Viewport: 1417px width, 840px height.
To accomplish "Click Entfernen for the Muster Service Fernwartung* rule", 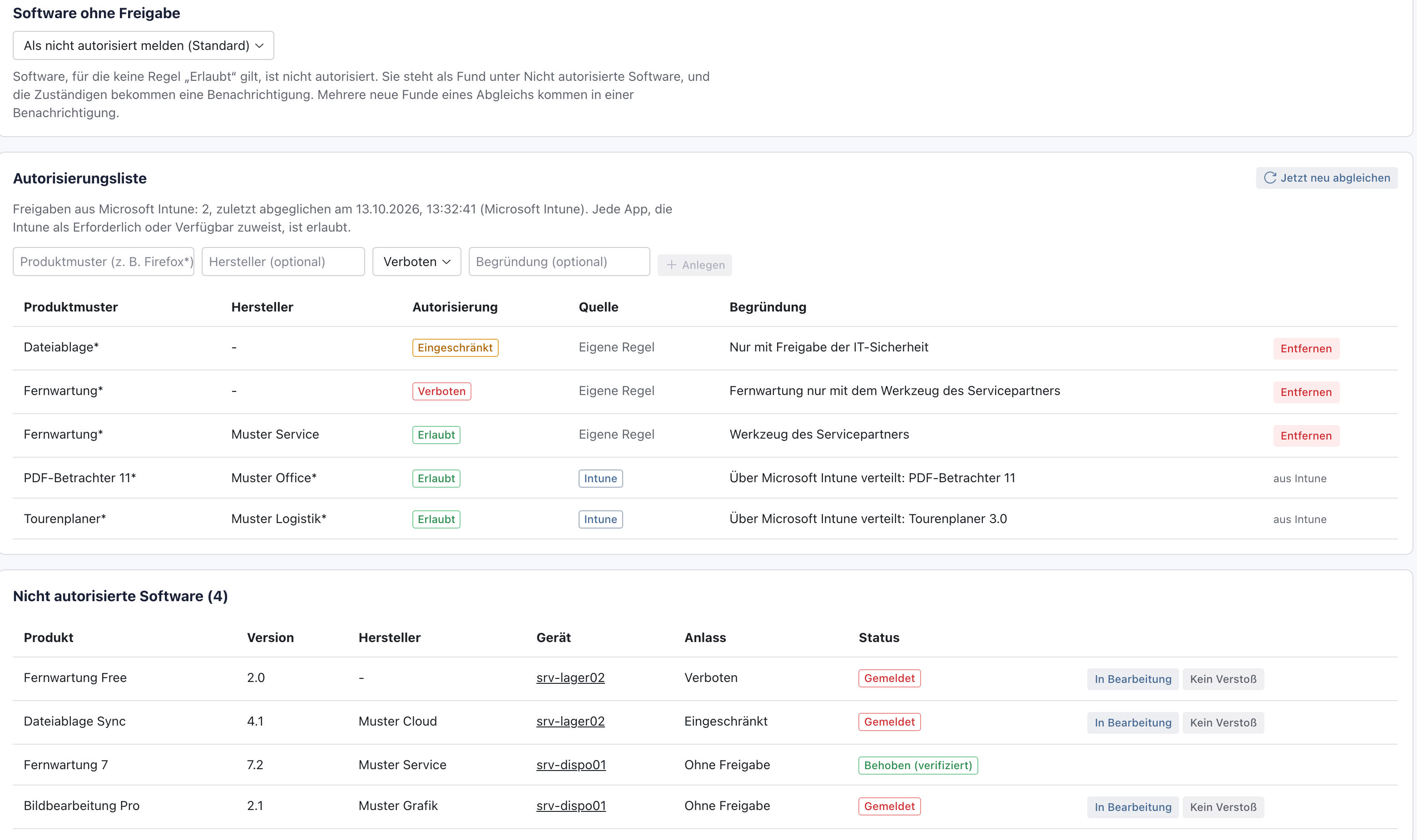I will pos(1306,436).
